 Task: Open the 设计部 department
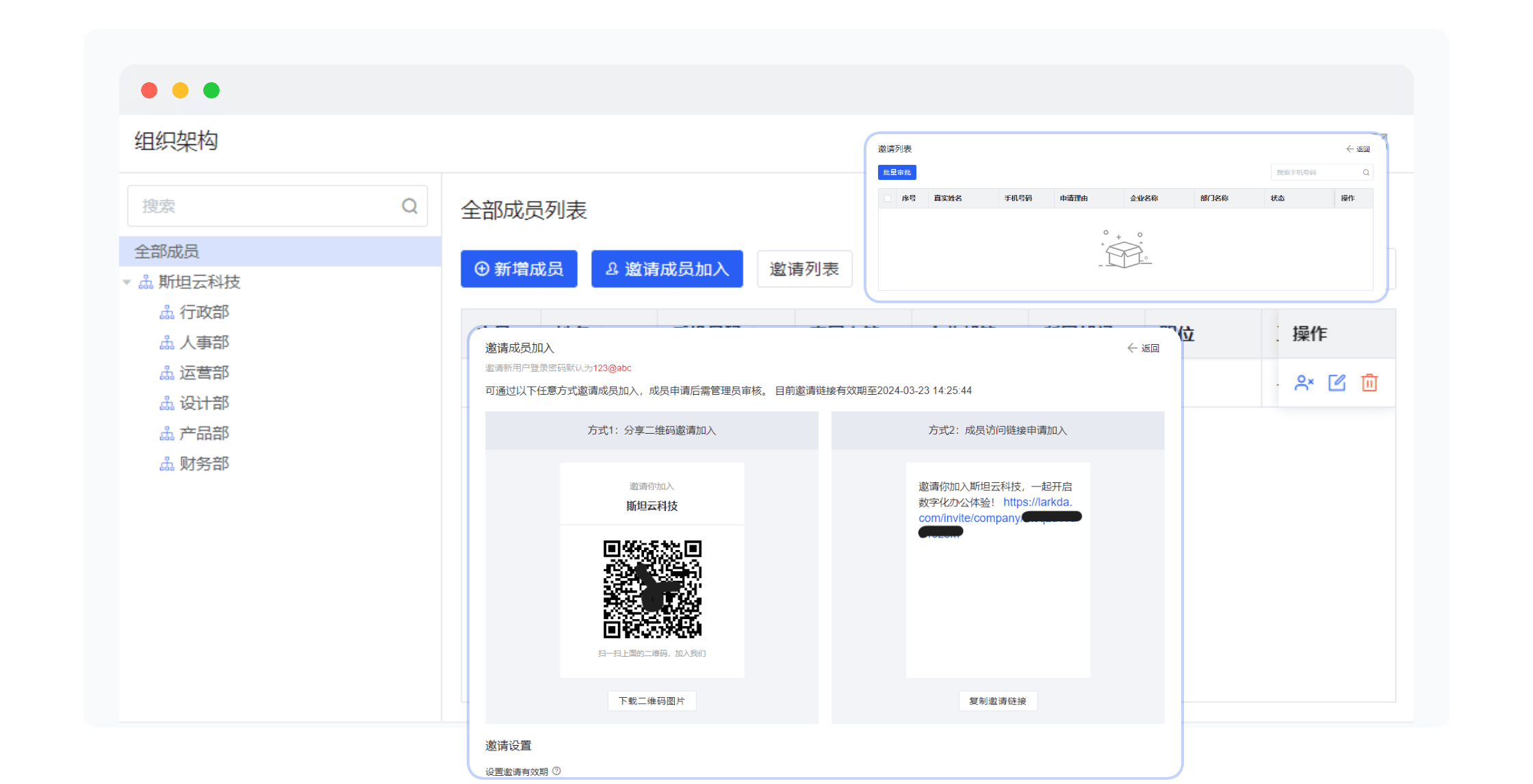pyautogui.click(x=204, y=403)
